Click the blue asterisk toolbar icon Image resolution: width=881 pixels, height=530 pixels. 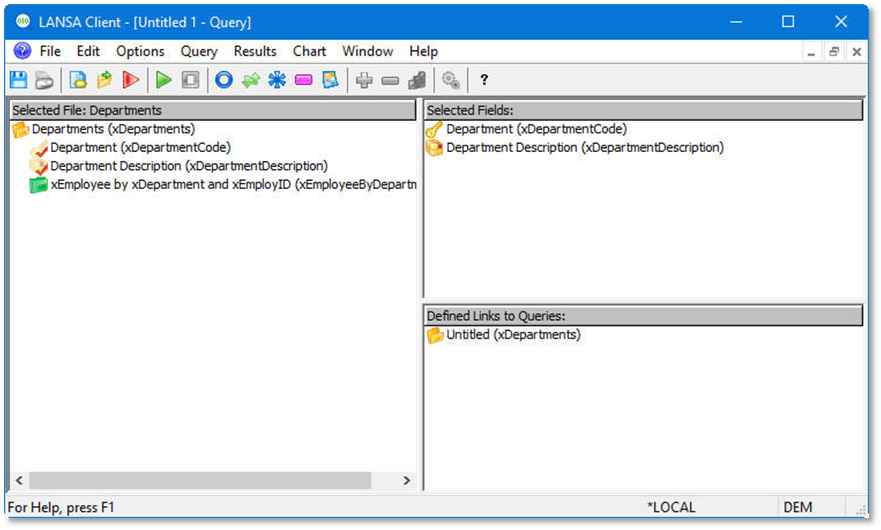point(277,80)
